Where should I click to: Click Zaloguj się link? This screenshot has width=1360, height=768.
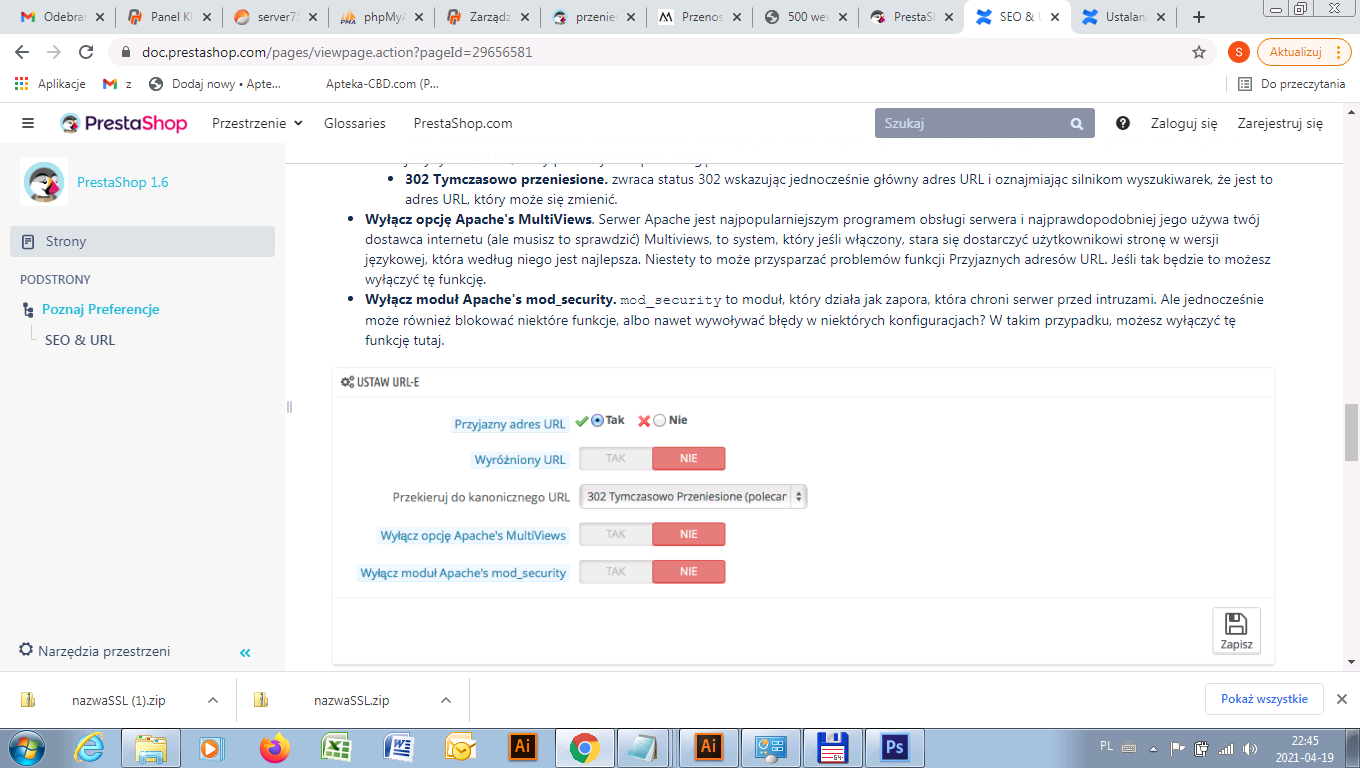click(x=1184, y=124)
